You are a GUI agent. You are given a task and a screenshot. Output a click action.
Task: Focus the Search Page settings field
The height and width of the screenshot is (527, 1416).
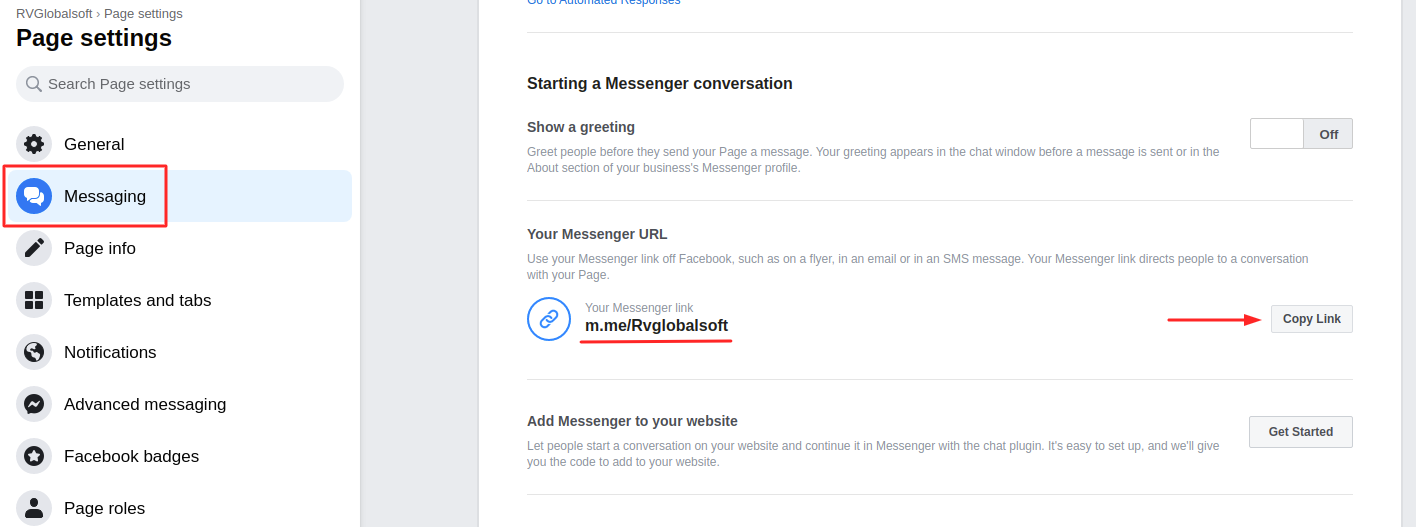point(180,84)
